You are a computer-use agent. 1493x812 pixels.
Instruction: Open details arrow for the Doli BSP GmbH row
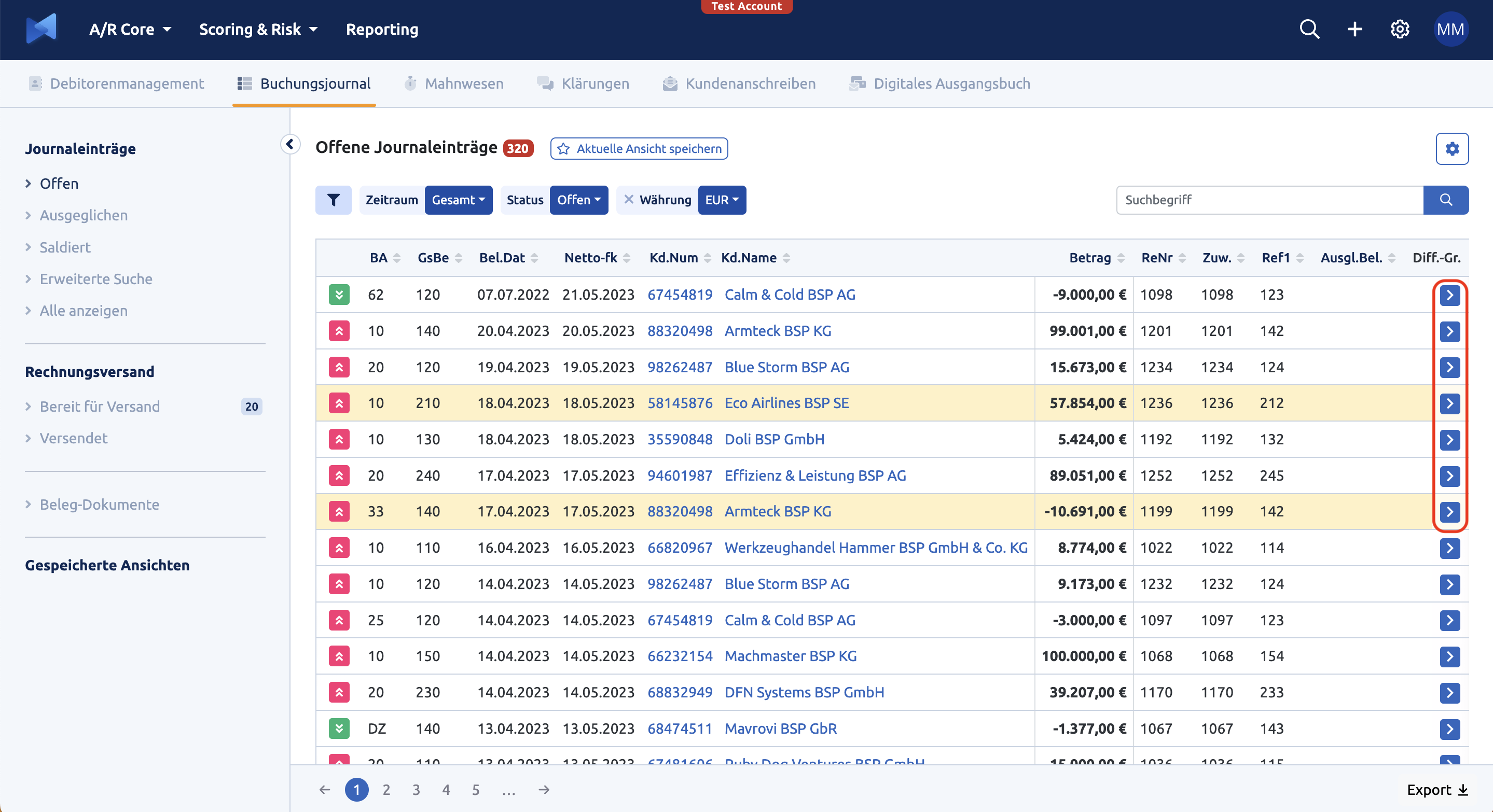click(x=1449, y=440)
